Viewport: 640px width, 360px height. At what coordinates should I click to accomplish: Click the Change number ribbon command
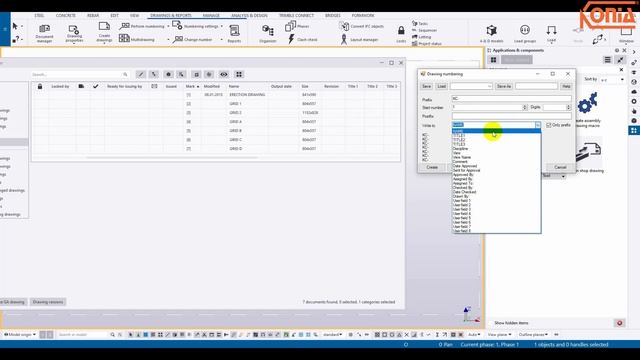pyautogui.click(x=193, y=40)
